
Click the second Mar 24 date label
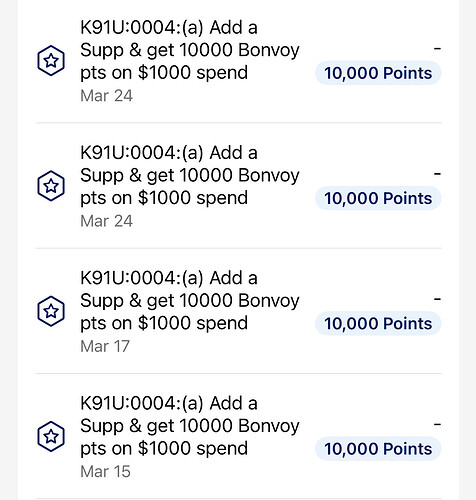(x=106, y=221)
